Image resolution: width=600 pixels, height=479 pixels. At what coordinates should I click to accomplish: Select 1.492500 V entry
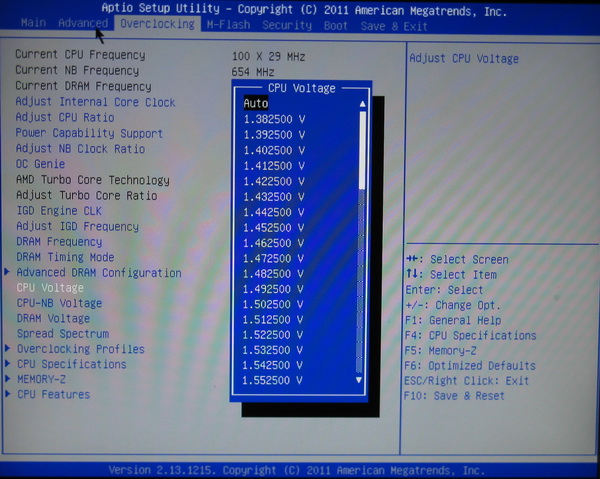pyautogui.click(x=273, y=289)
